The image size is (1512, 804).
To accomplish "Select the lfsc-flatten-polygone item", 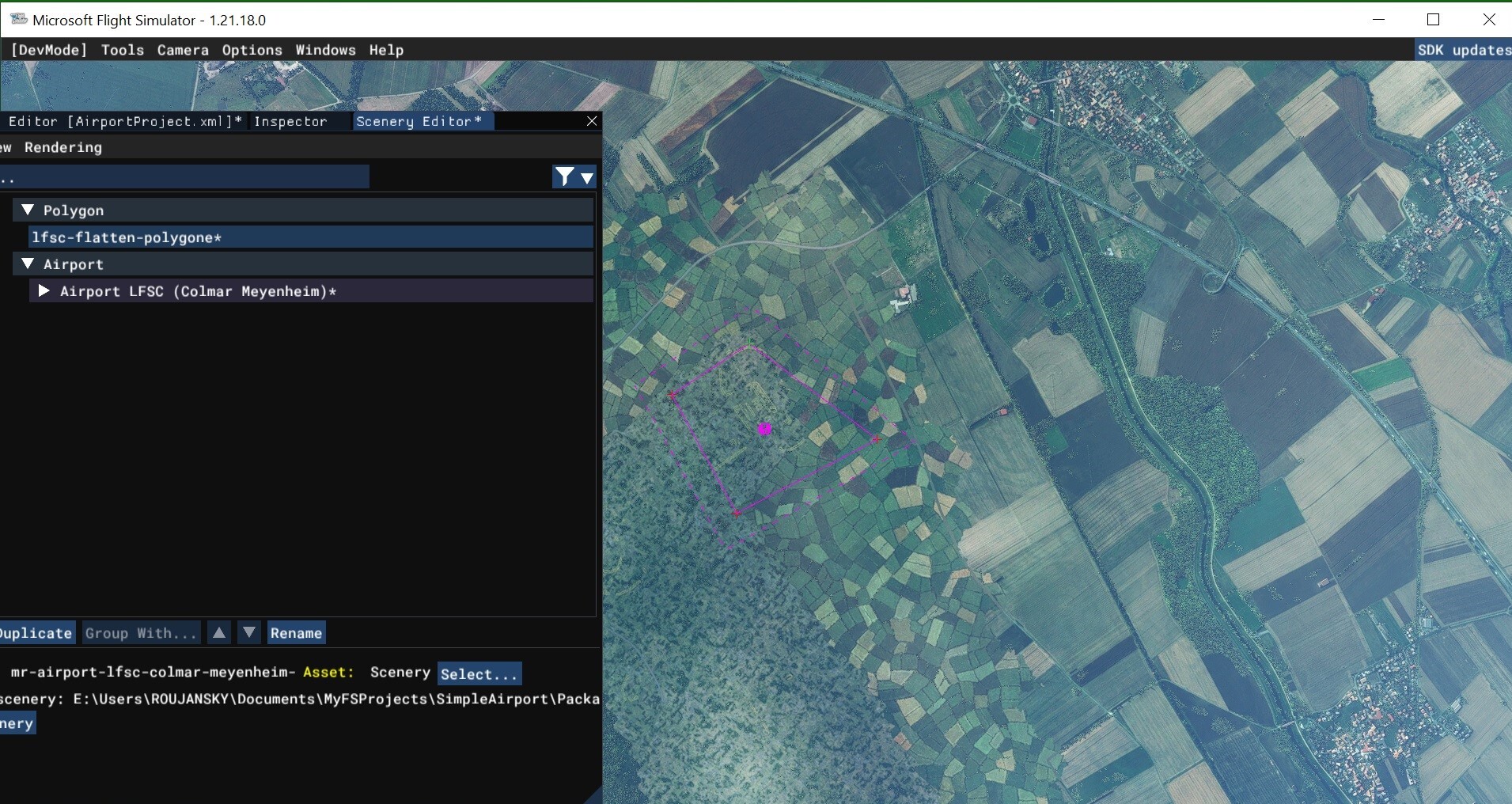I will click(x=311, y=237).
